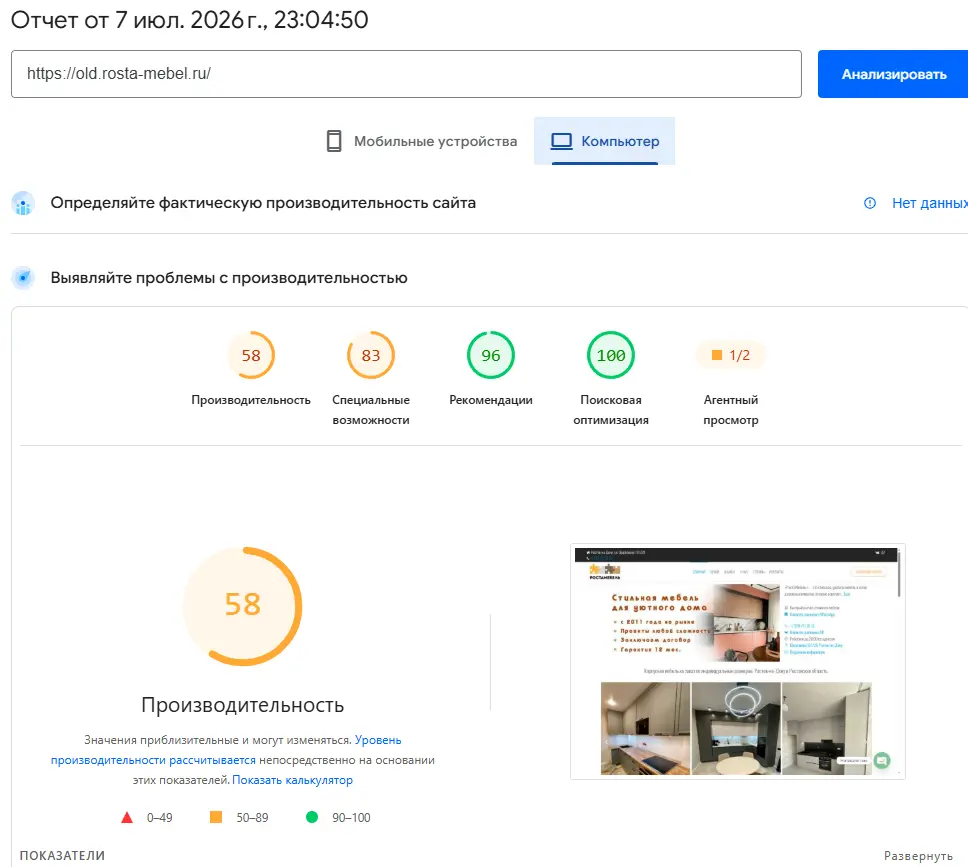Click the large 58 performance gauge
Screen dimensions: 968x867
[x=243, y=606]
